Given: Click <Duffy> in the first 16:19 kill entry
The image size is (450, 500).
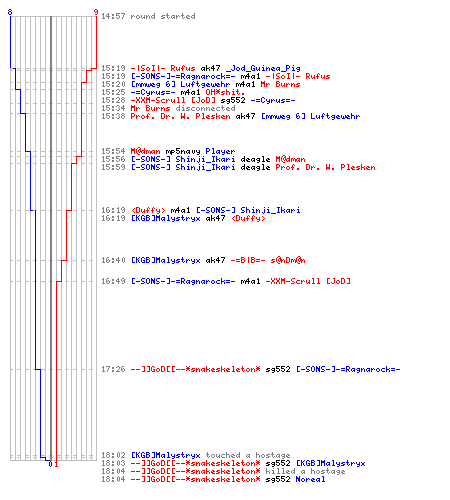Looking at the screenshot, I should point(148,210).
